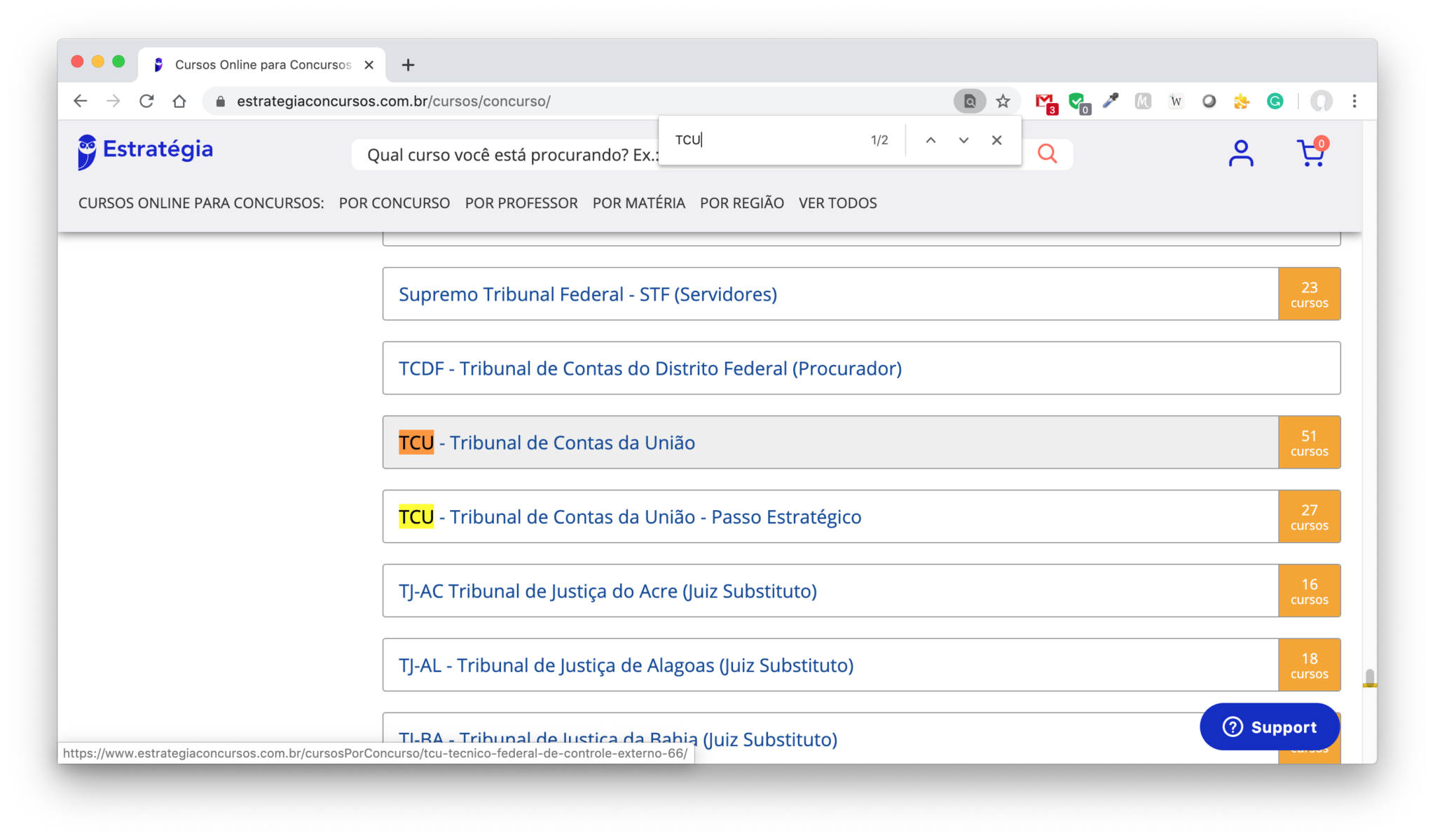The height and width of the screenshot is (840, 1435).
Task: Open the Gmail extension icon
Action: (x=1046, y=102)
